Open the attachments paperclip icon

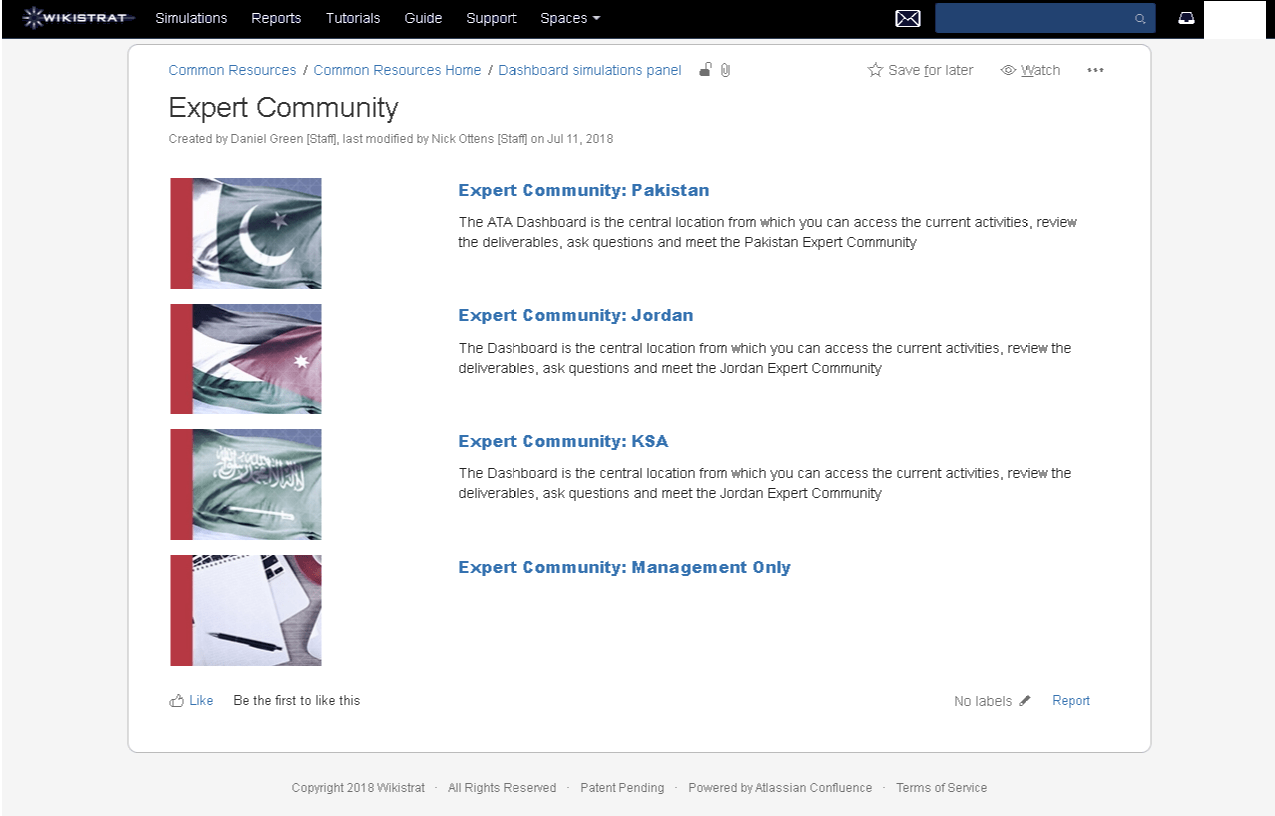(x=725, y=70)
